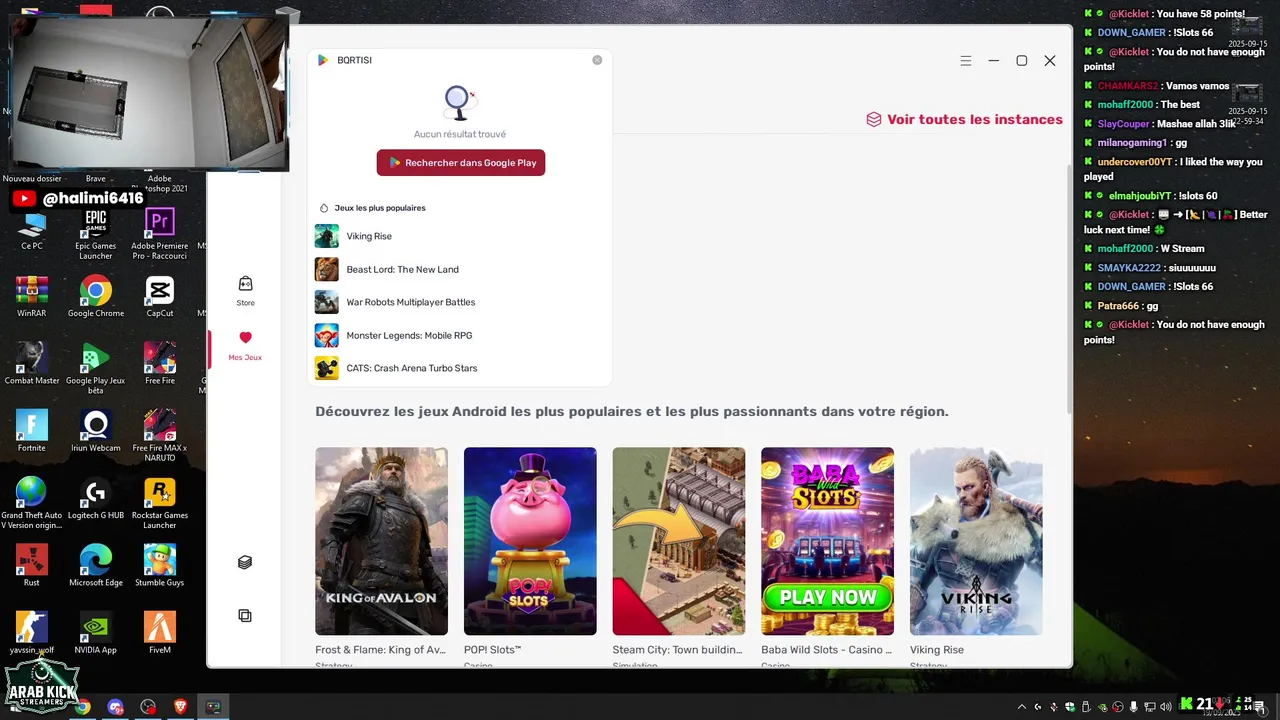Image resolution: width=1280 pixels, height=720 pixels.
Task: Open Voir toutes les instances link
Action: [964, 119]
